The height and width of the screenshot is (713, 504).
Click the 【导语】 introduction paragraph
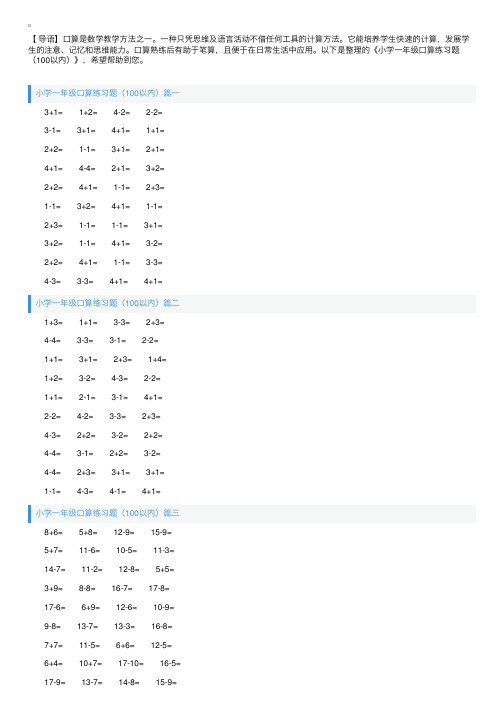click(x=248, y=50)
